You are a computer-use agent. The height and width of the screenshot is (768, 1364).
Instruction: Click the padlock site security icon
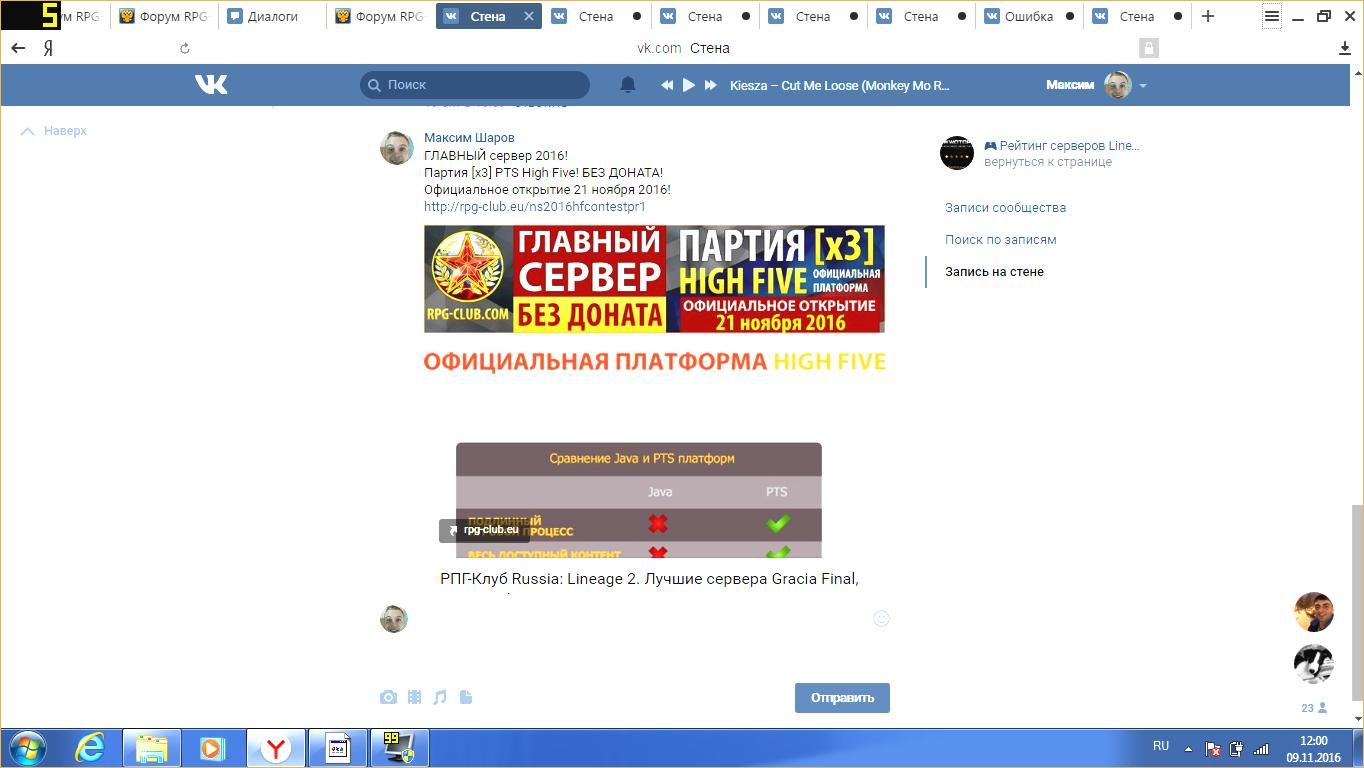(x=1148, y=48)
